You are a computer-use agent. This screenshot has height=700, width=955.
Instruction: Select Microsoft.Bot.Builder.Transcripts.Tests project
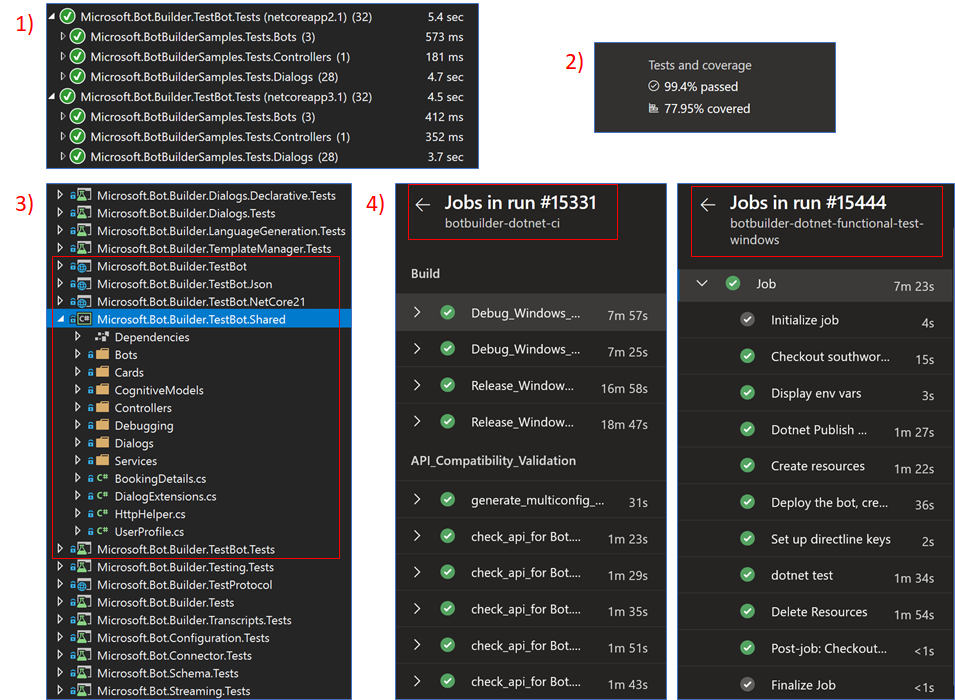(194, 620)
